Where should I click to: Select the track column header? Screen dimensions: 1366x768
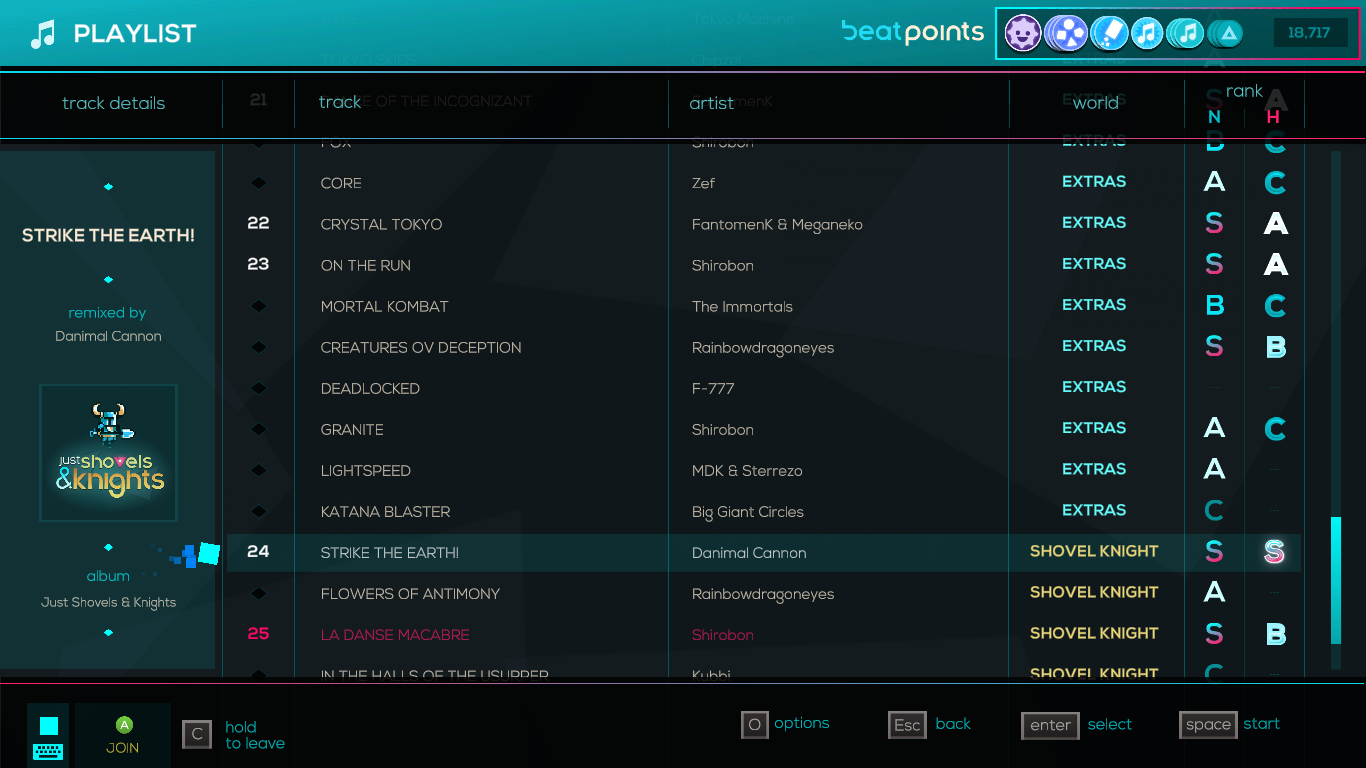[340, 102]
